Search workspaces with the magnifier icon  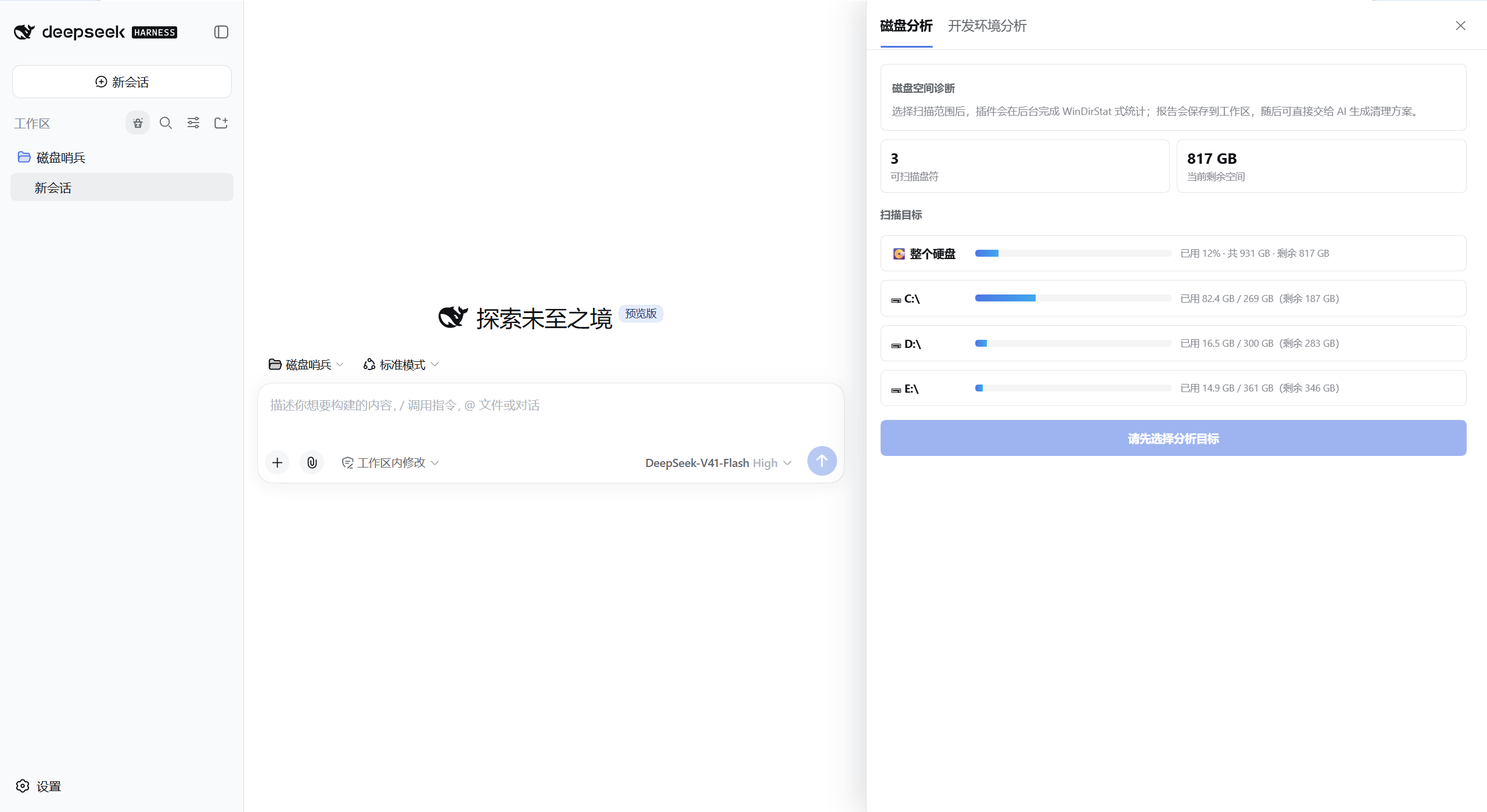[x=166, y=123]
